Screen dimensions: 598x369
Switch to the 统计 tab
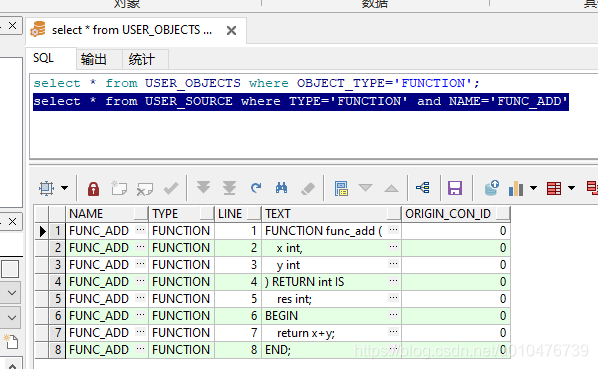(145, 59)
